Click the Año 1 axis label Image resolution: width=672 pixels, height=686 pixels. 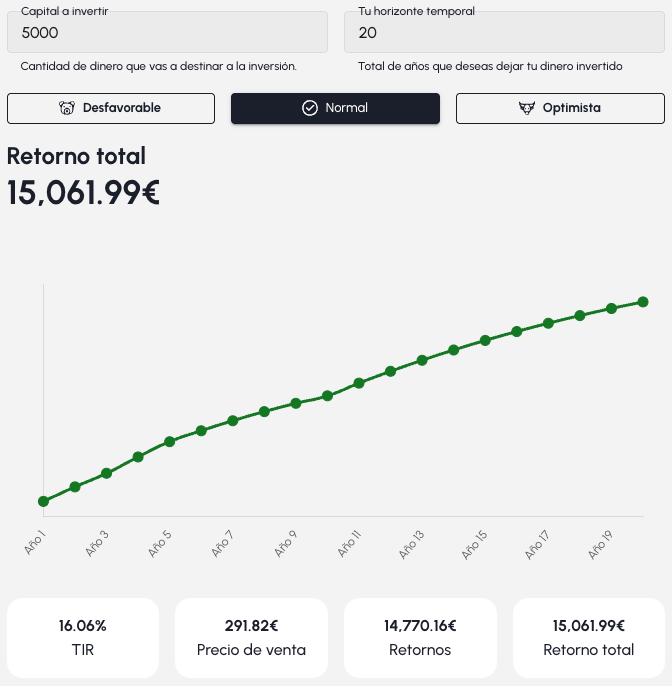pos(36,543)
